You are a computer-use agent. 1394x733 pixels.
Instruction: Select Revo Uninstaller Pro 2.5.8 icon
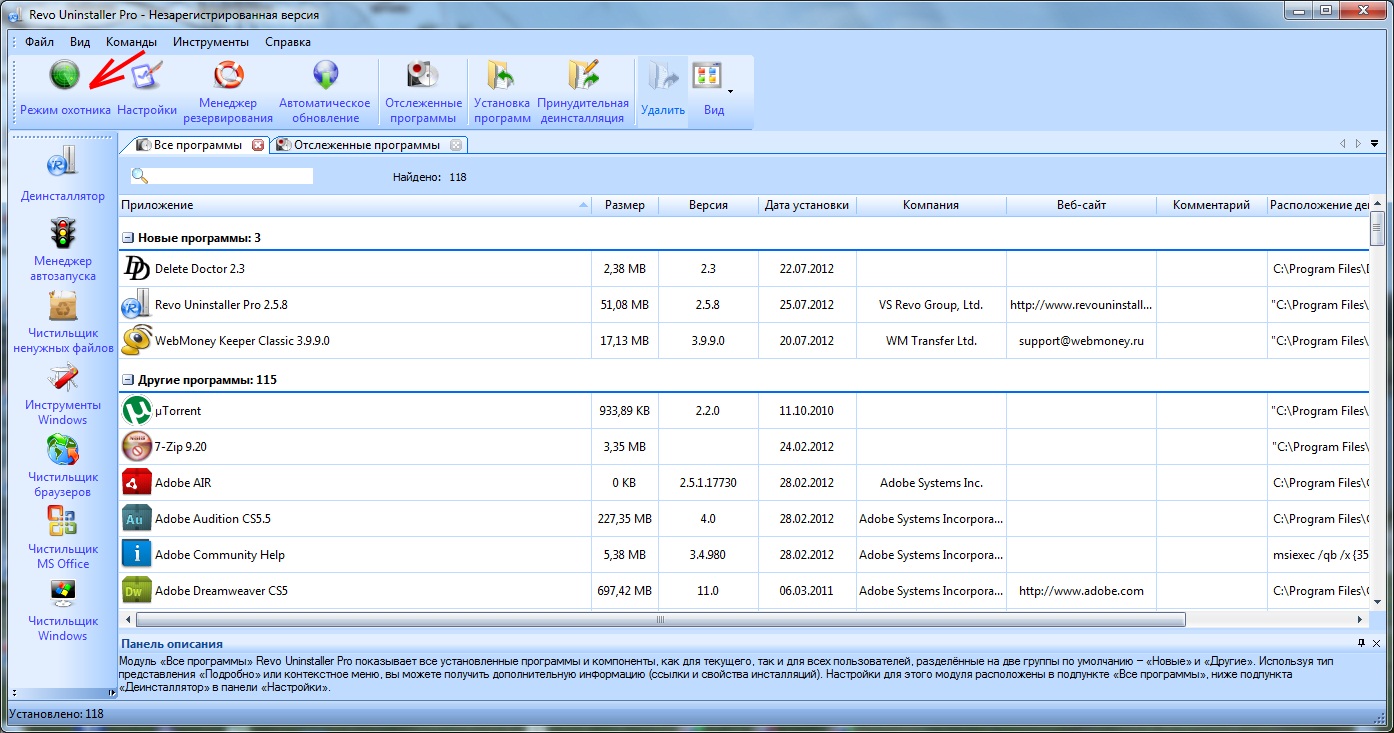[x=136, y=305]
